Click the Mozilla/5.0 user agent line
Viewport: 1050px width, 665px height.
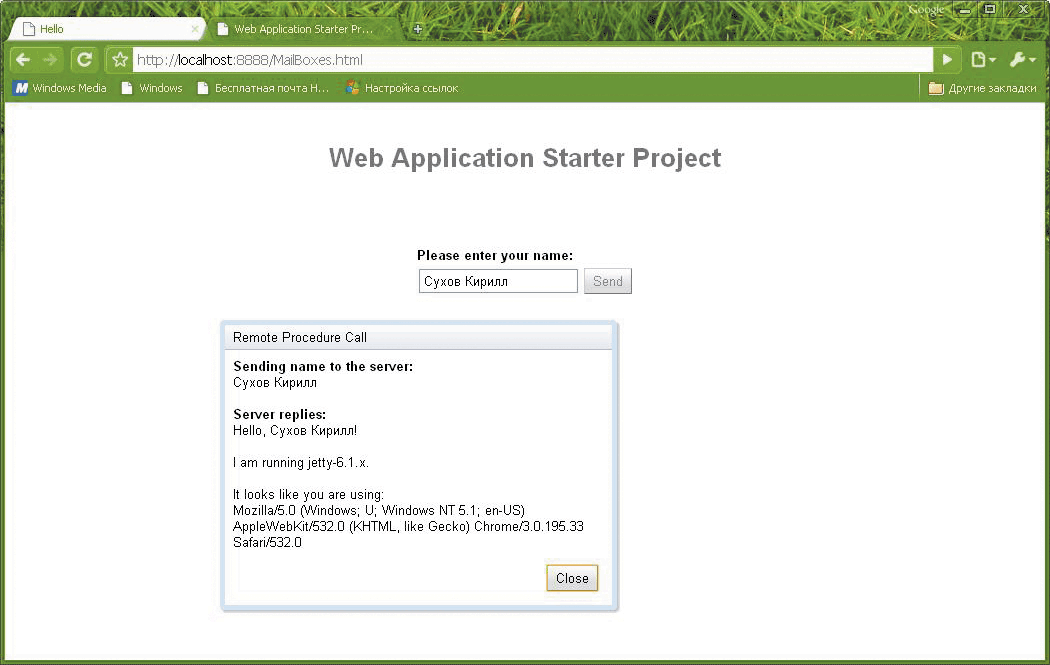(x=379, y=510)
